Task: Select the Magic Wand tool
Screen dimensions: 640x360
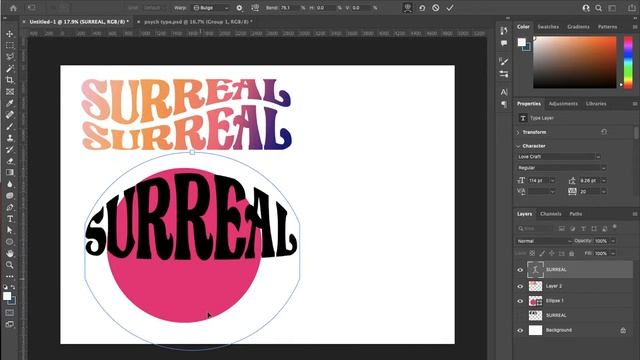Action: [x=10, y=68]
